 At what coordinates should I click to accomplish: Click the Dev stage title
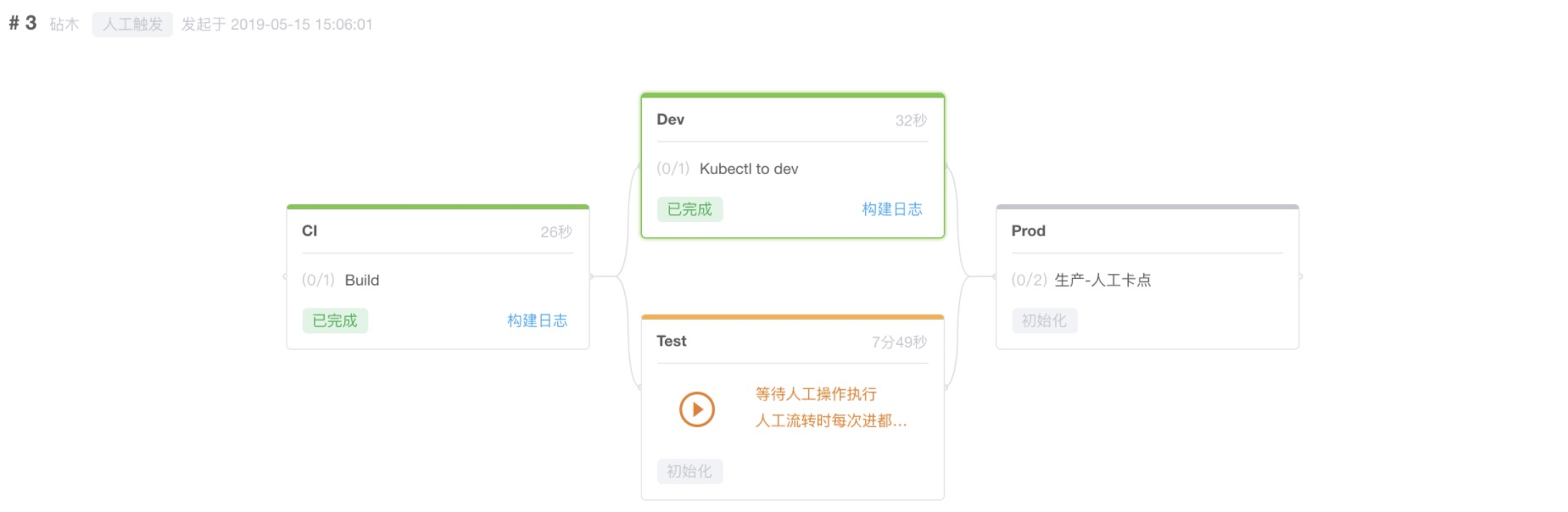670,120
